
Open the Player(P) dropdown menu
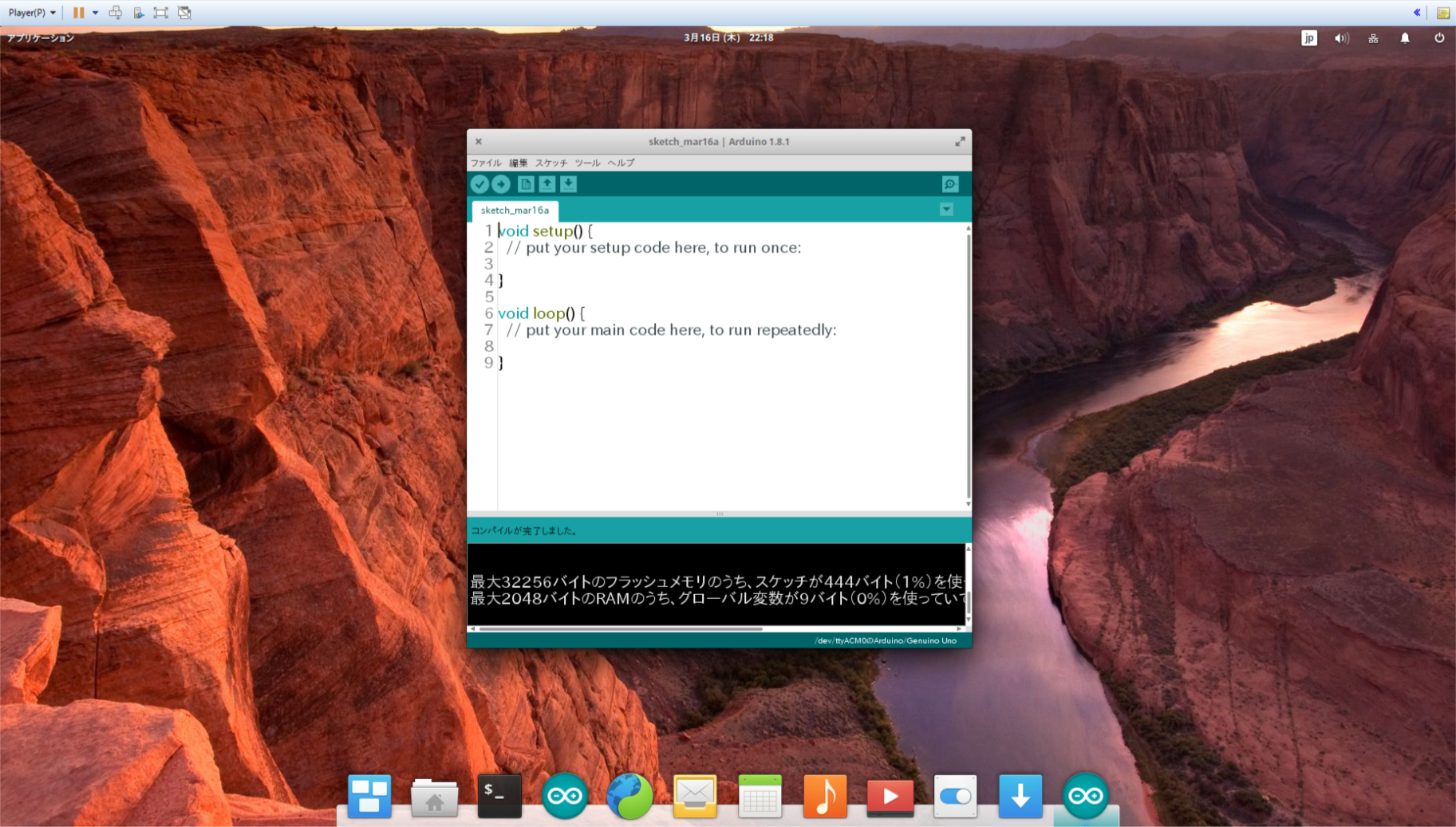click(32, 13)
